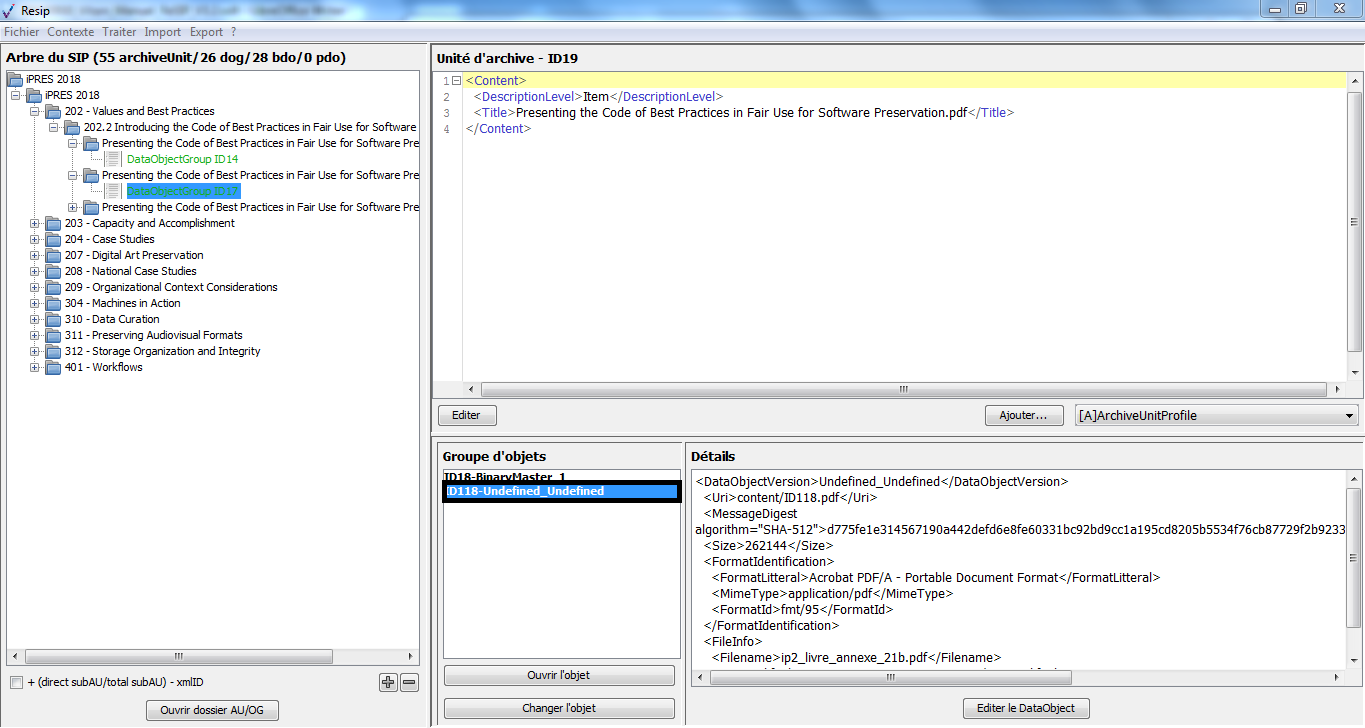Collapse the Content XML fold marker
1365x728 pixels.
click(x=456, y=81)
